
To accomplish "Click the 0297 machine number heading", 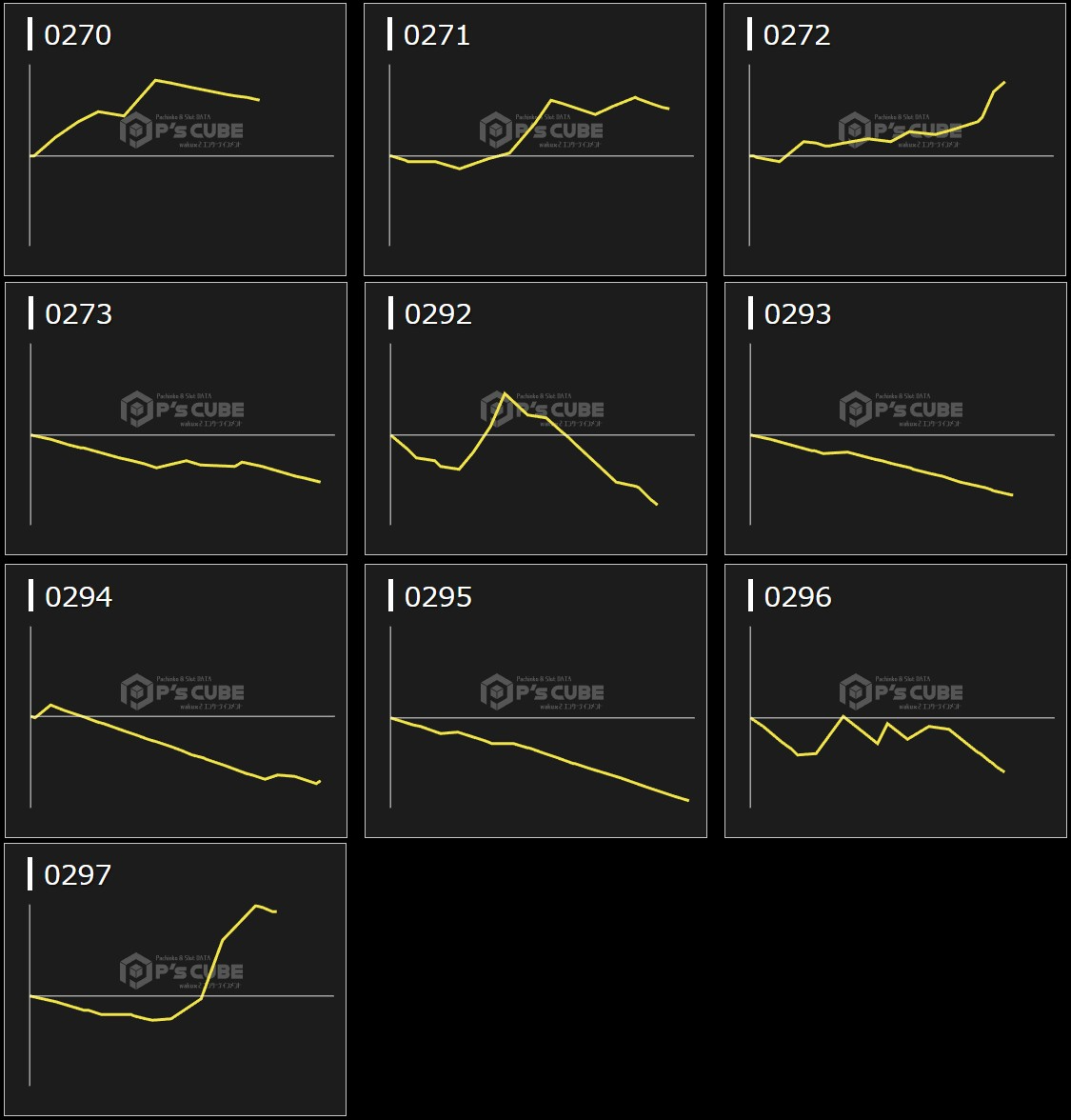I will 77,875.
